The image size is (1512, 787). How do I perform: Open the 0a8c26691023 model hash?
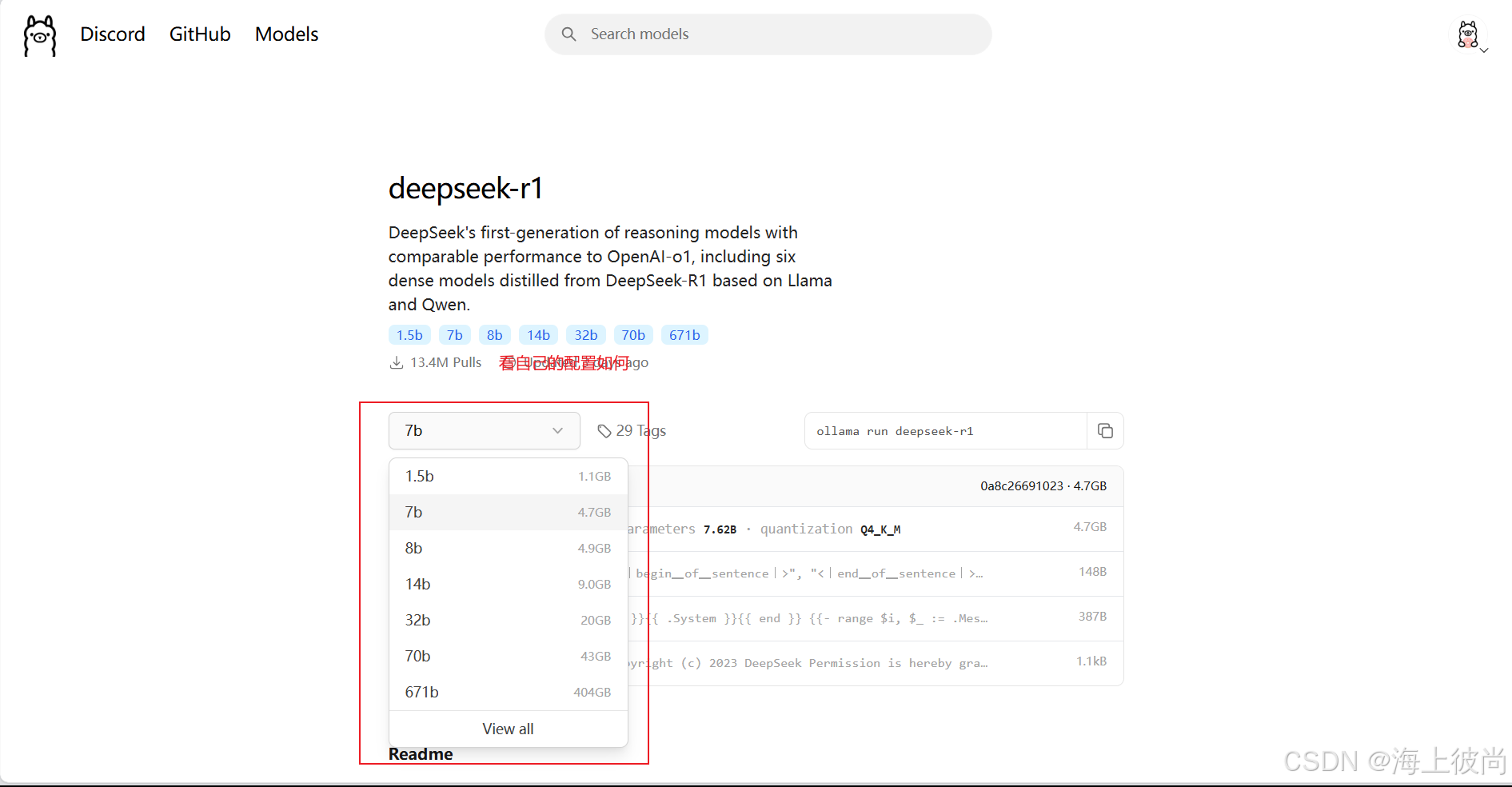tap(1023, 485)
